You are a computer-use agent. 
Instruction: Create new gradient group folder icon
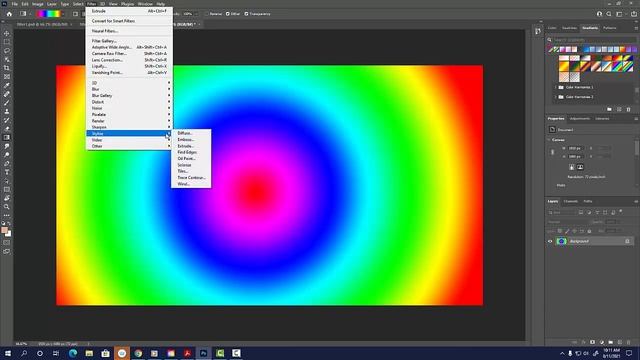609,109
